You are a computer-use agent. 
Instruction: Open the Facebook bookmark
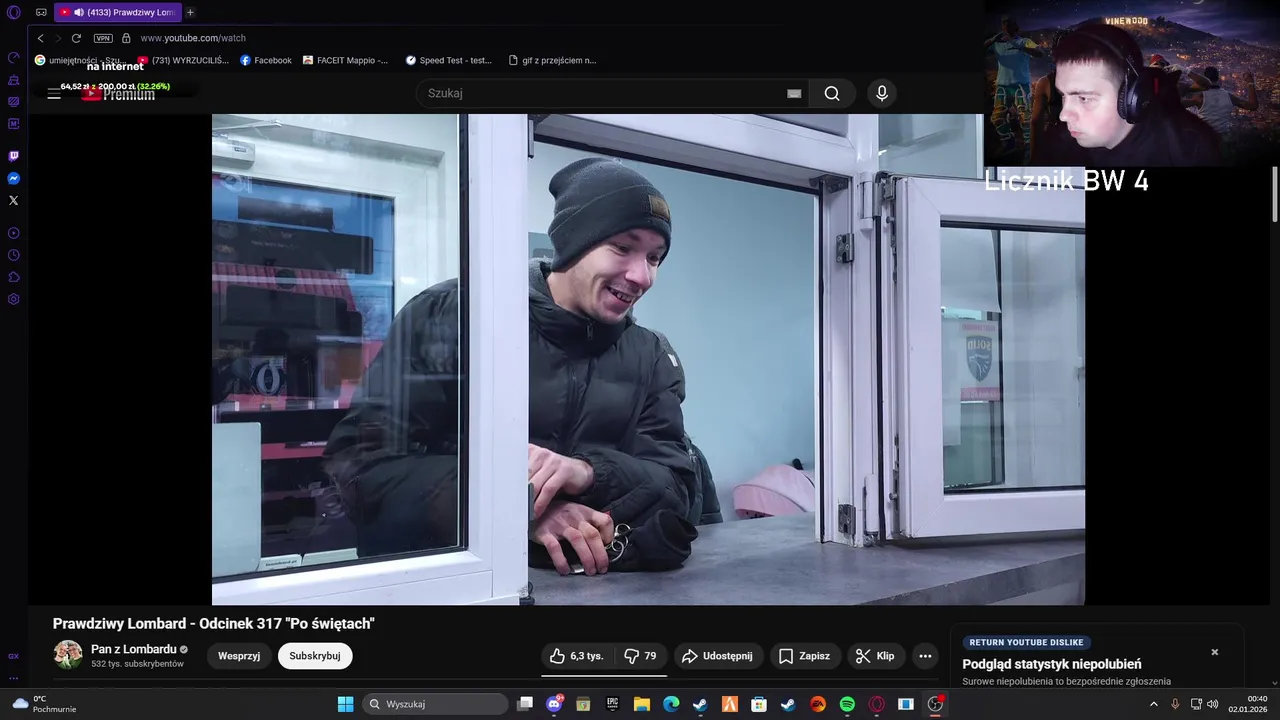266,60
